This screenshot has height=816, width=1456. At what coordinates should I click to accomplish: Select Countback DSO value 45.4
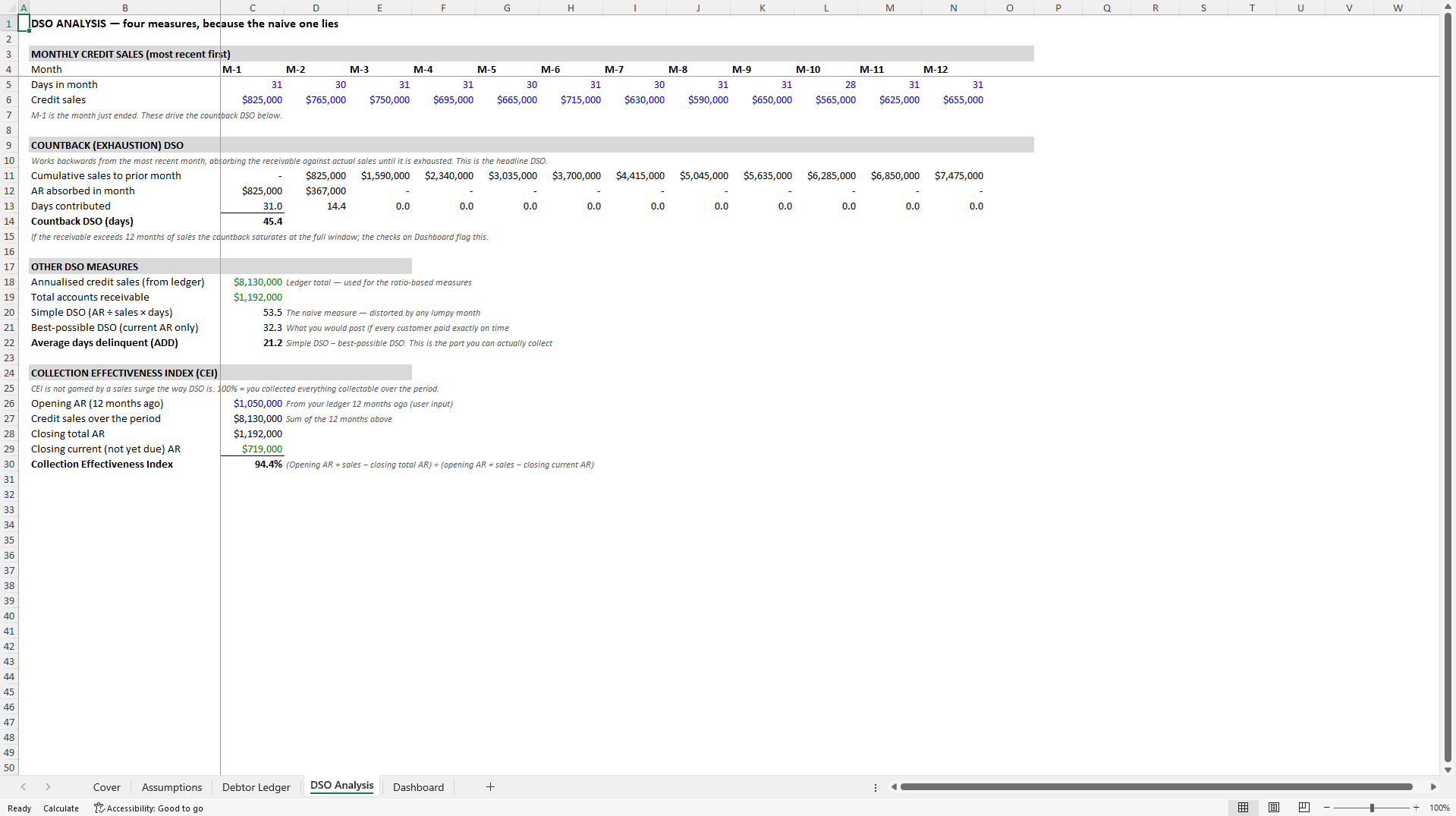(252, 221)
